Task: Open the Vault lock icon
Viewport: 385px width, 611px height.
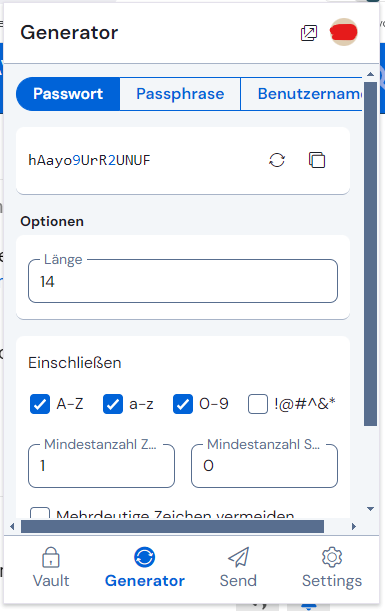Action: pyautogui.click(x=51, y=557)
